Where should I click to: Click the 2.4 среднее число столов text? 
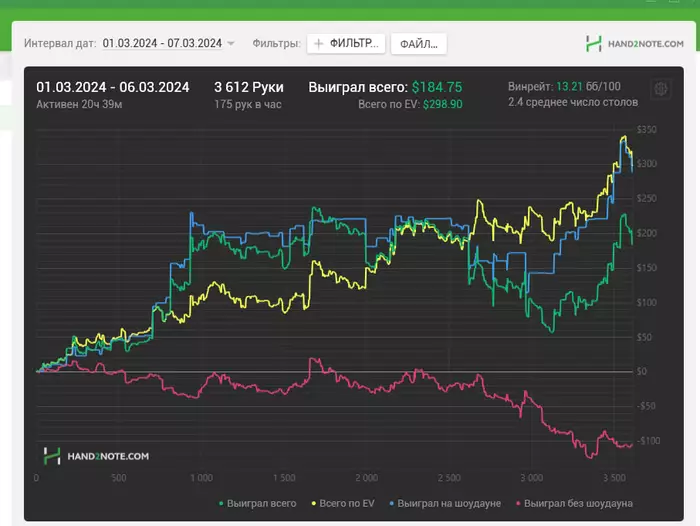573,102
